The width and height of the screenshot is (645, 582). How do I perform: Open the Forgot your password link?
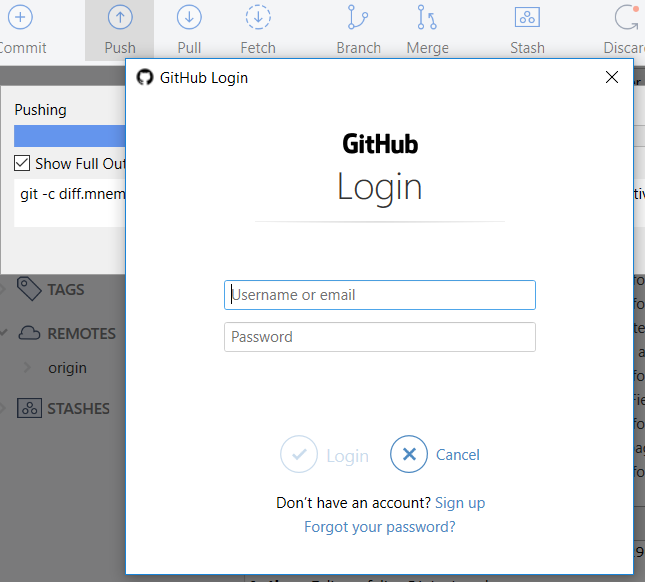coord(380,527)
